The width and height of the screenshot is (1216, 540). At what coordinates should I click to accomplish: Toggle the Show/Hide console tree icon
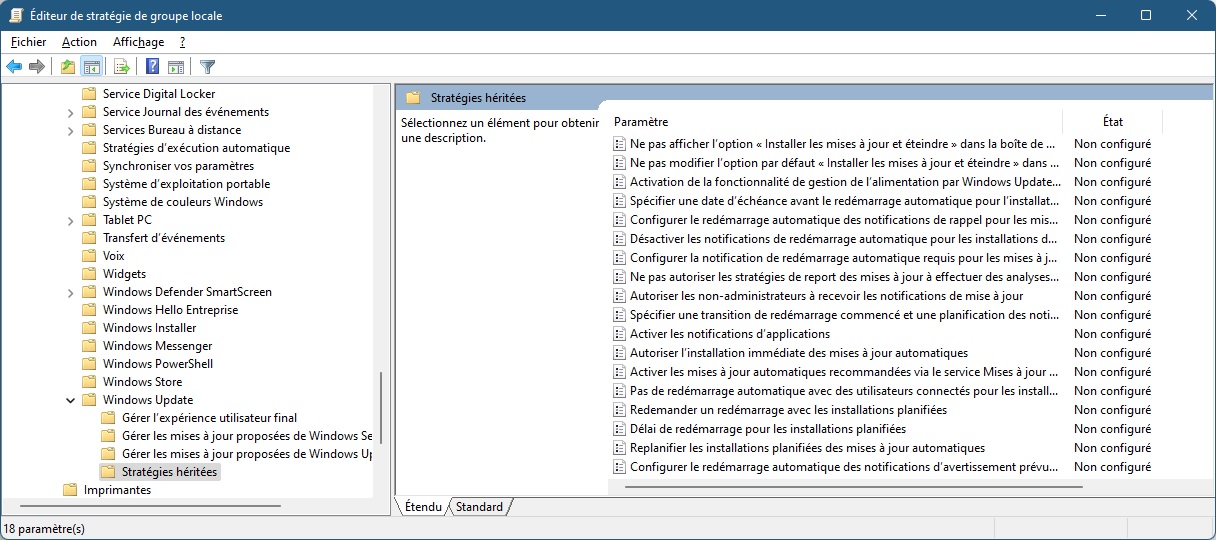(91, 67)
